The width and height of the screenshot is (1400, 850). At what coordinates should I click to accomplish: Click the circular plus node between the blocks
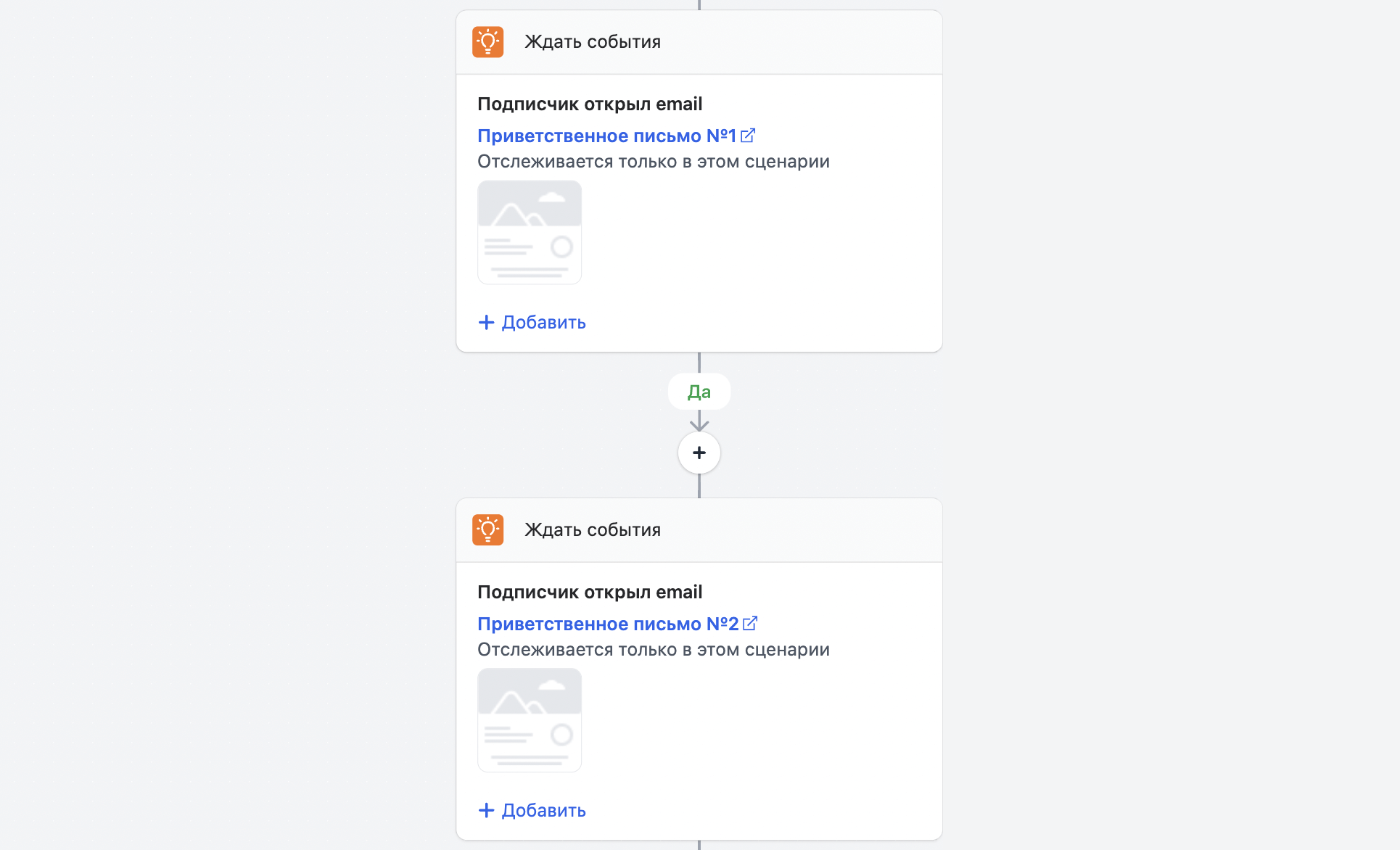coord(699,452)
